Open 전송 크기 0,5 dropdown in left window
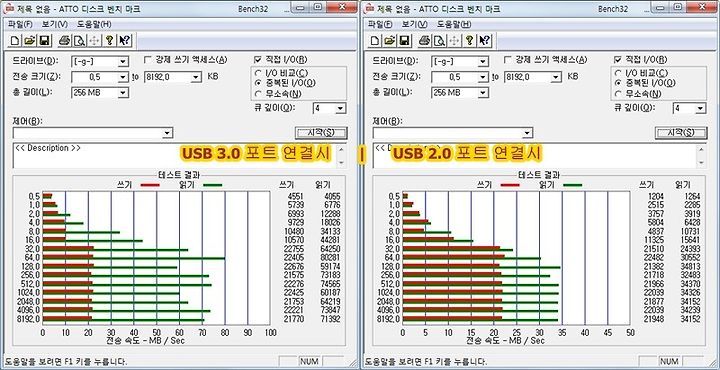This screenshot has width=720, height=370. click(123, 77)
